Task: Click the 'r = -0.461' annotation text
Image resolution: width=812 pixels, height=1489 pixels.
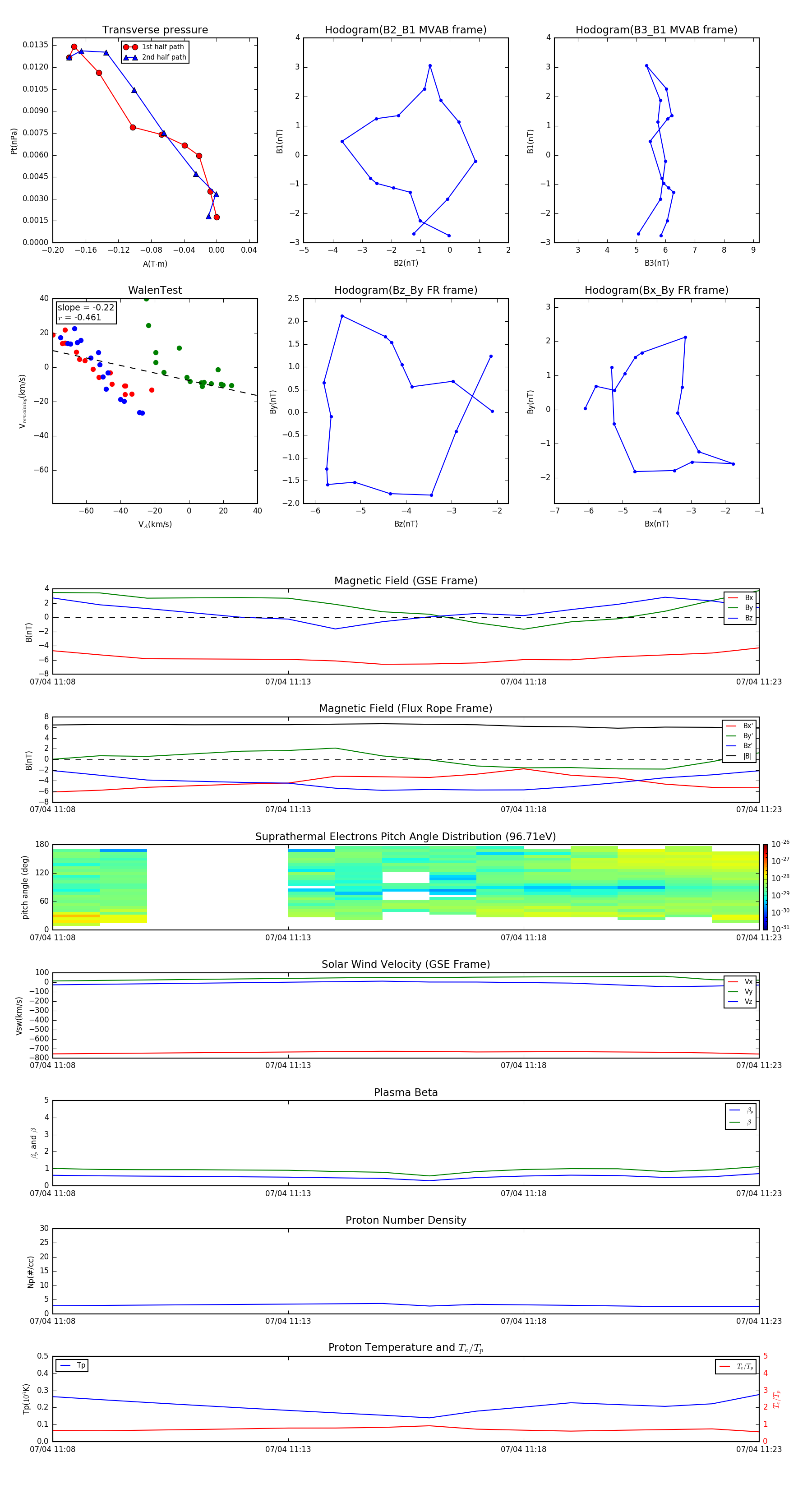Action: click(x=80, y=317)
